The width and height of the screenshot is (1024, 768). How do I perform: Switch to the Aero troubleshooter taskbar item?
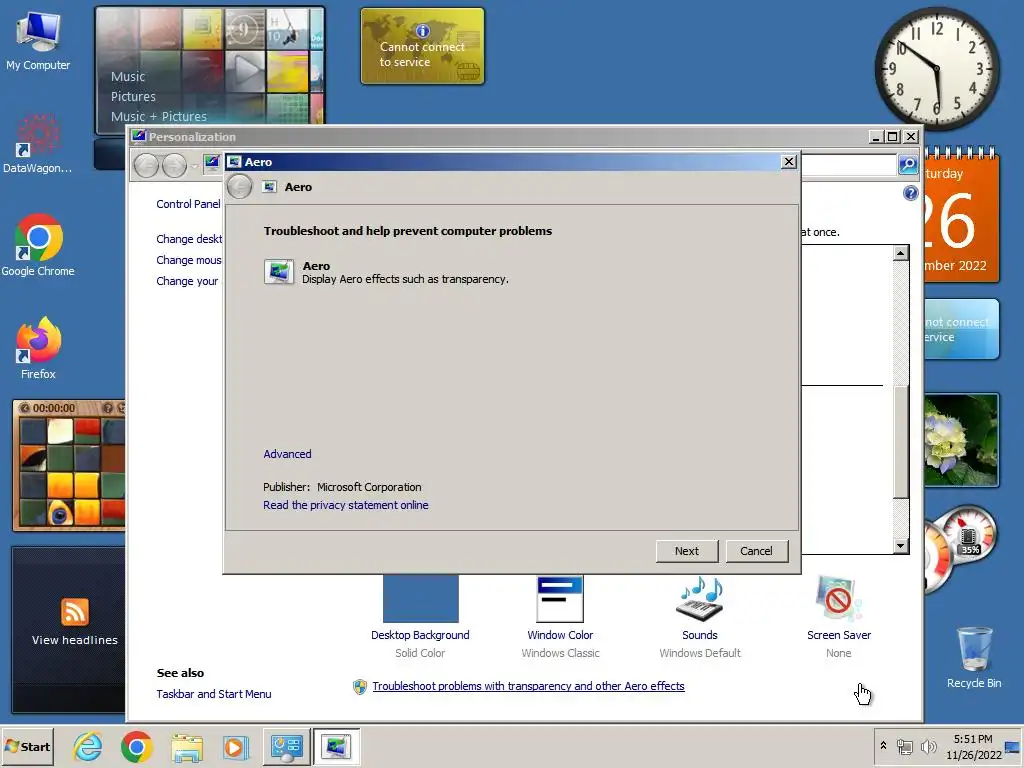tap(336, 747)
